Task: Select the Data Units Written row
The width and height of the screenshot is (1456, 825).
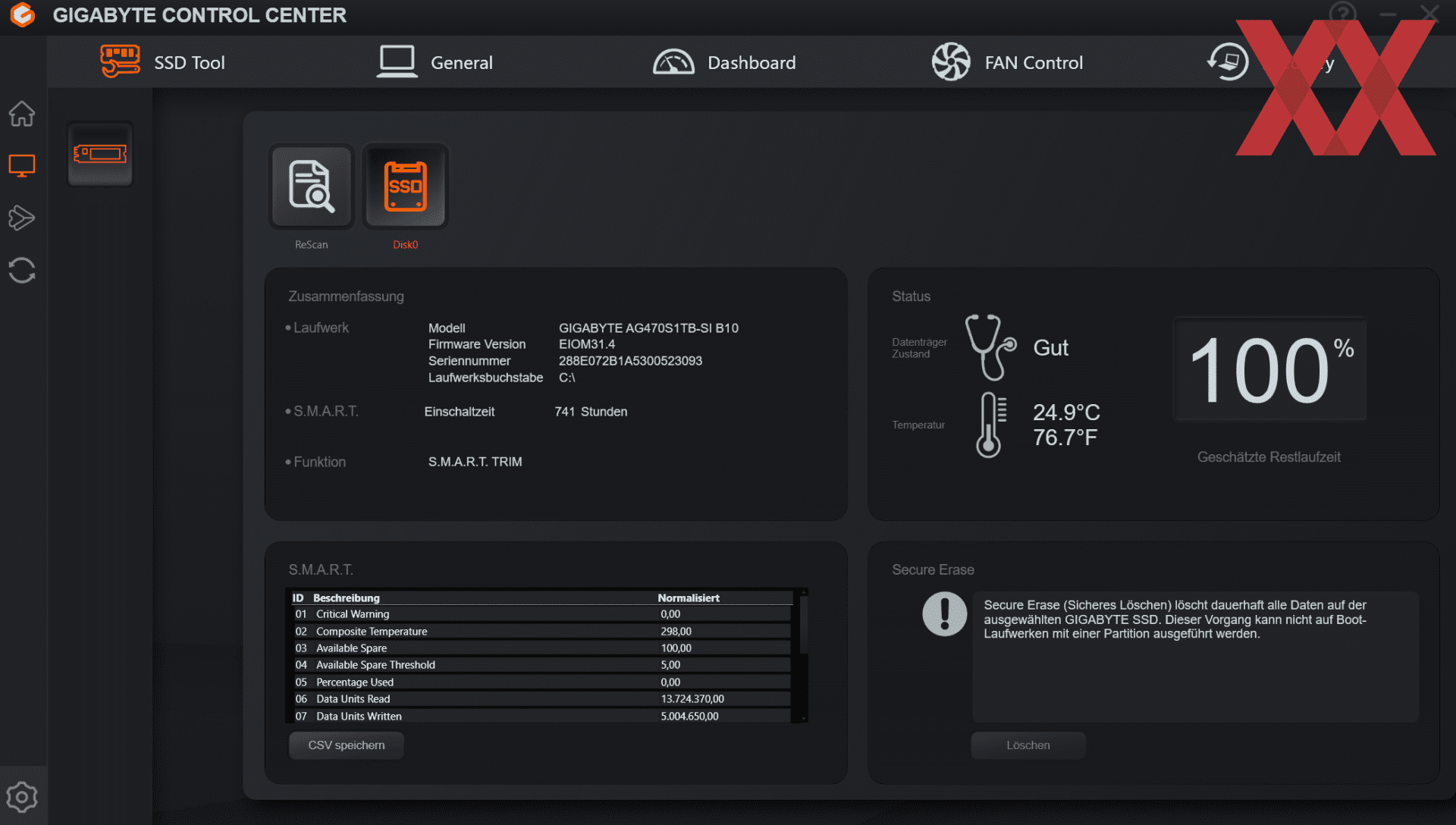Action: click(541, 717)
